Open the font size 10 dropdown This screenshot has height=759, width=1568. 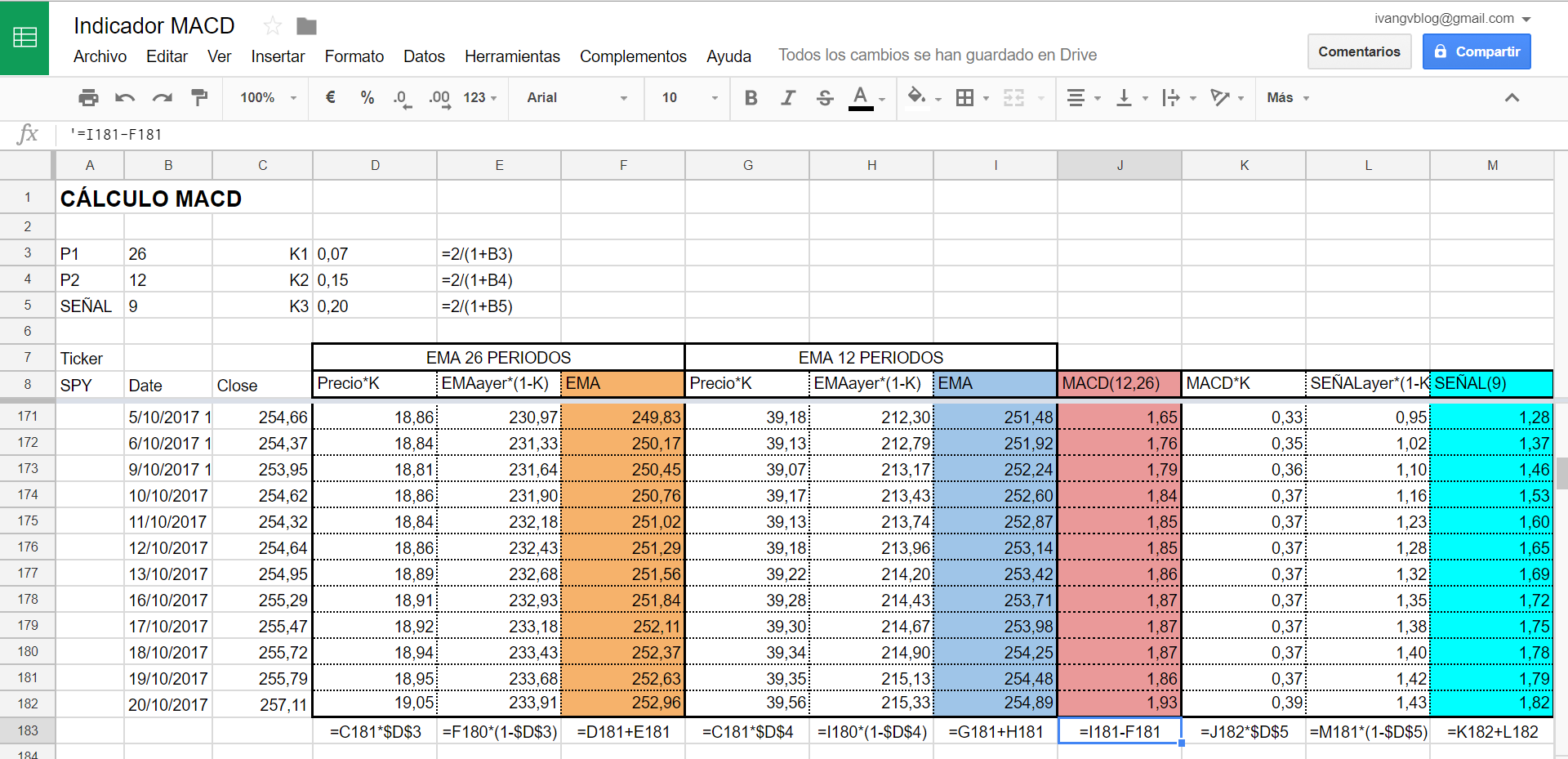[688, 98]
